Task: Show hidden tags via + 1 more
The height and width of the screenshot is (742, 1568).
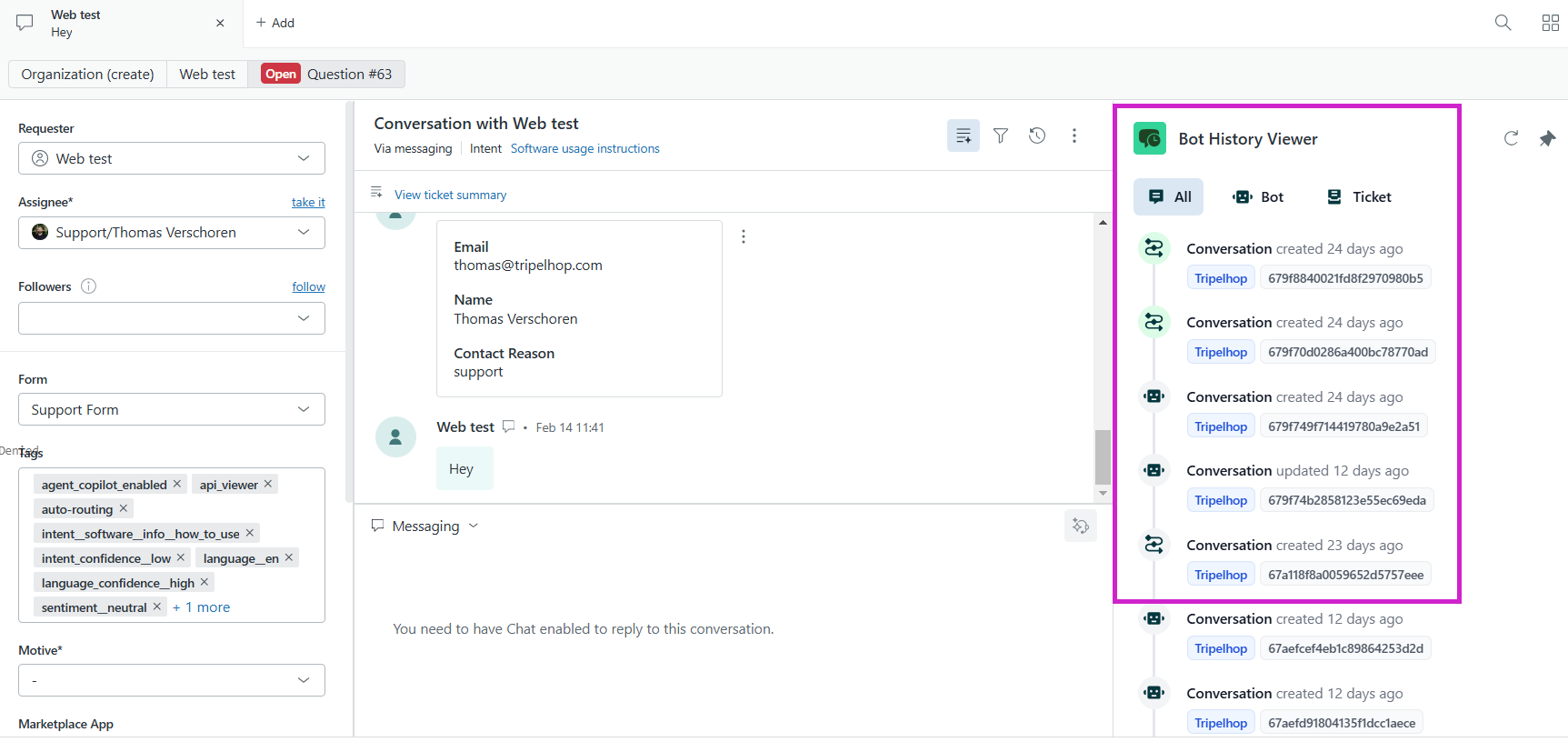Action: (x=201, y=607)
